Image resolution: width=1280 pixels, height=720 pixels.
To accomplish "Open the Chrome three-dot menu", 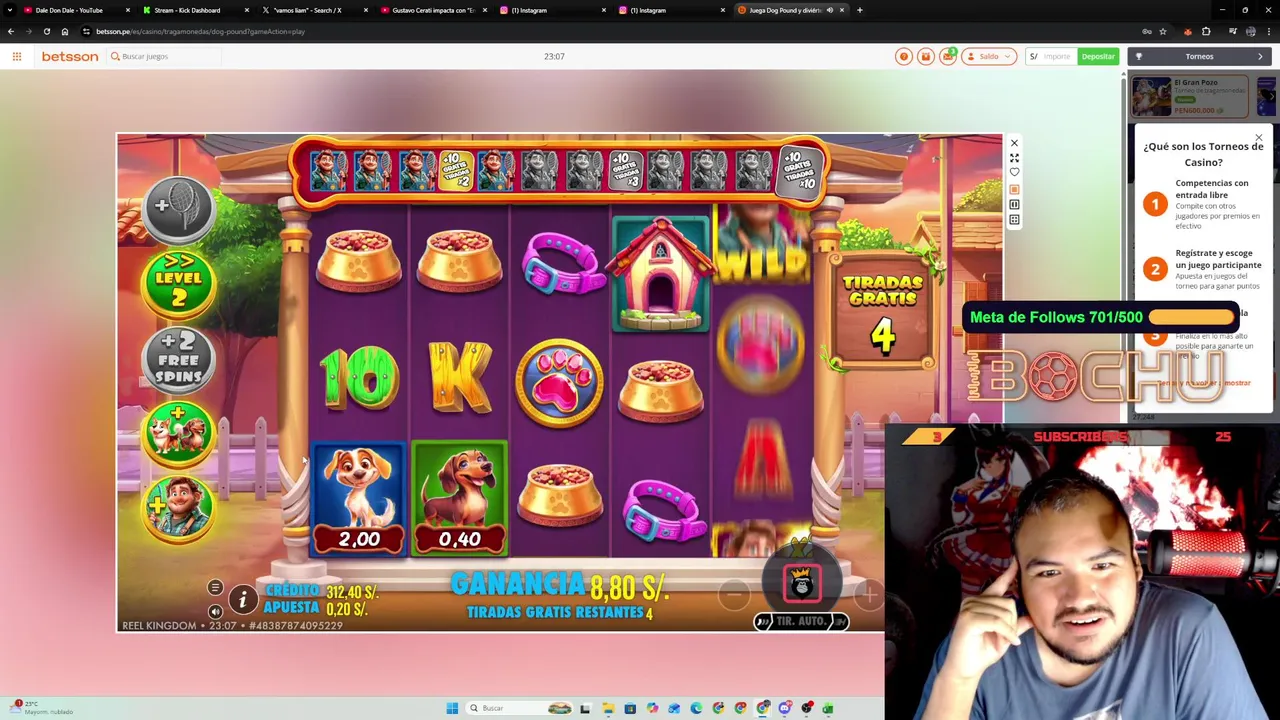I will 1268,31.
